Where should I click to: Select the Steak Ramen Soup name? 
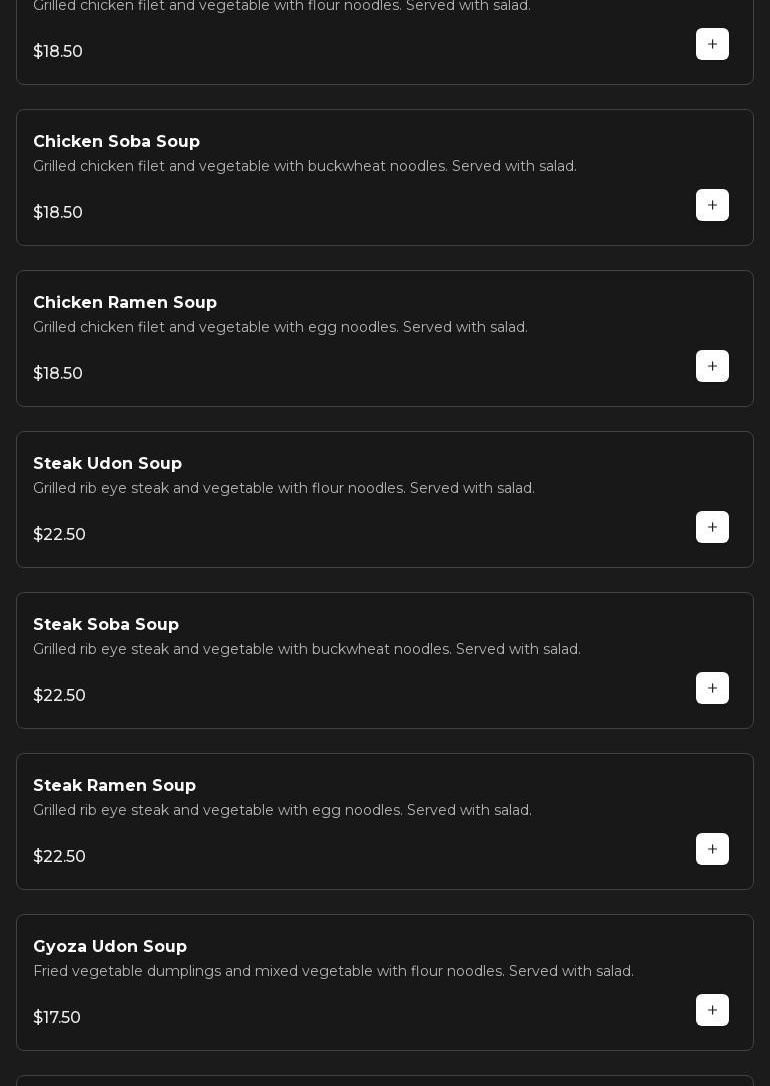114,786
